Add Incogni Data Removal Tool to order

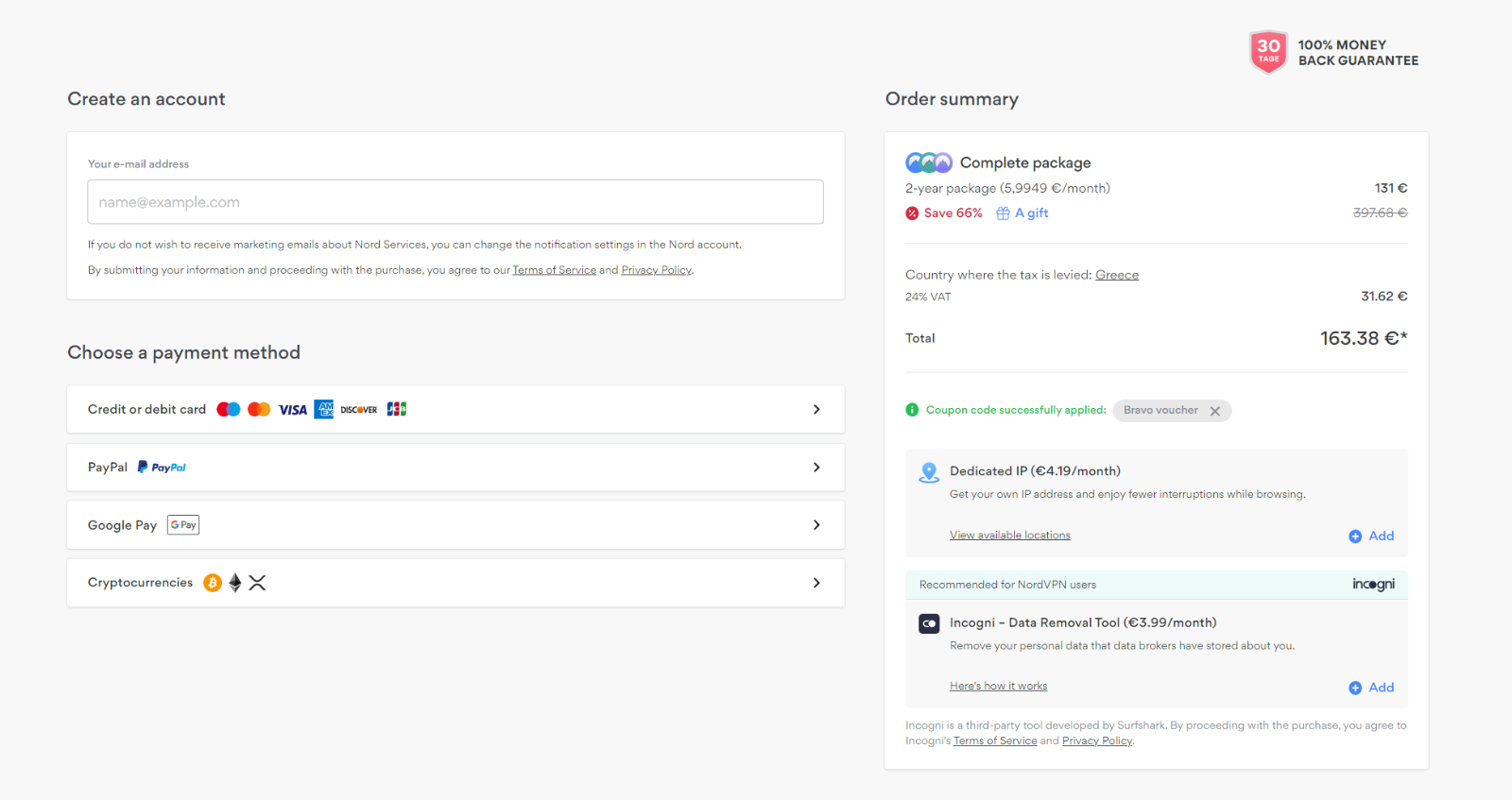(x=1371, y=688)
